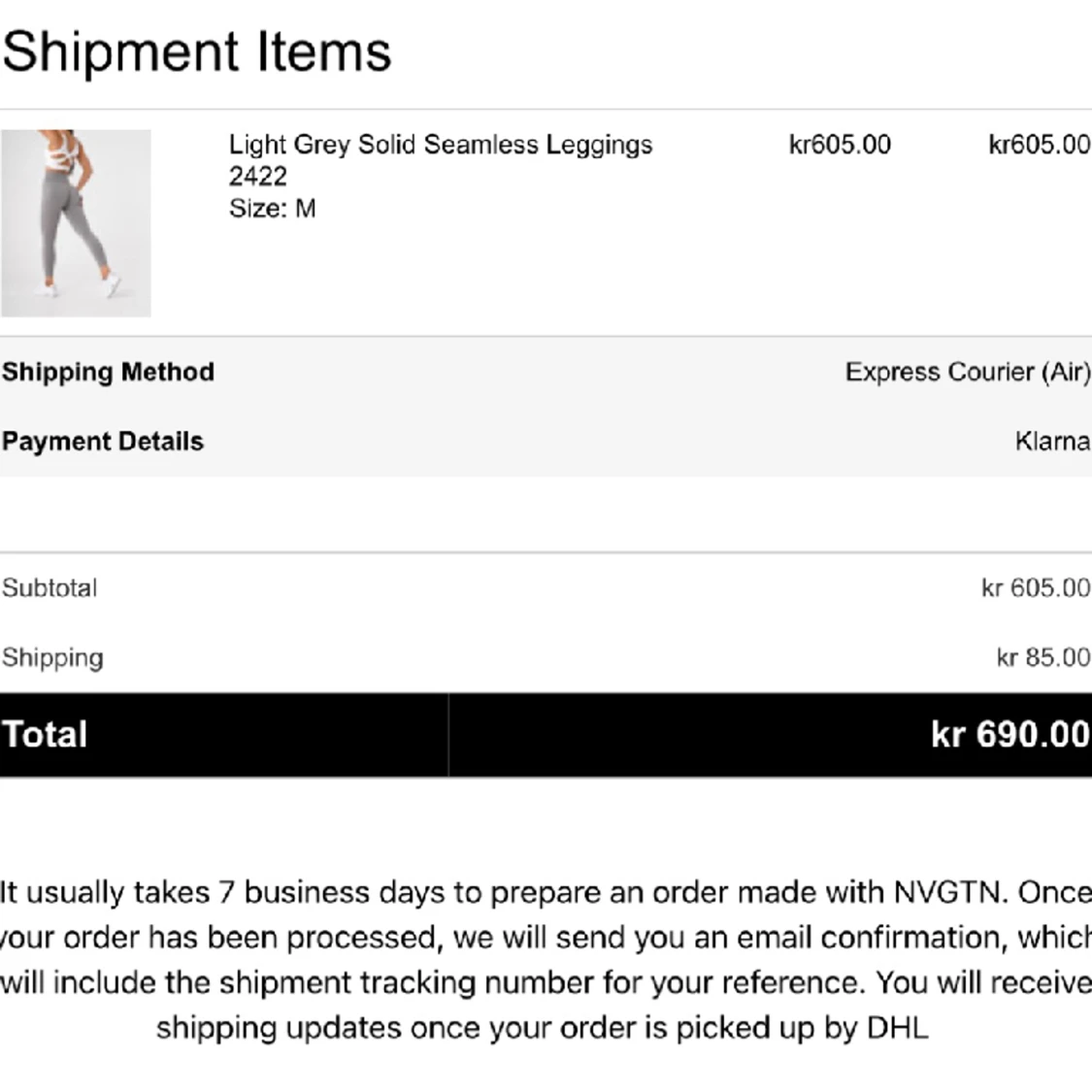This screenshot has height=1092, width=1092.
Task: Select the Shipment Items heading
Action: [196, 52]
